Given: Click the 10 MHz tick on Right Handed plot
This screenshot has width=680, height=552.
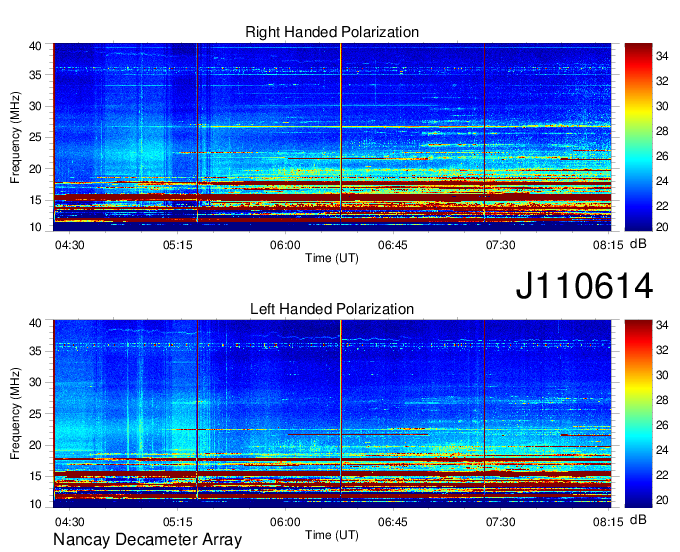Looking at the screenshot, I should click(x=36, y=227).
